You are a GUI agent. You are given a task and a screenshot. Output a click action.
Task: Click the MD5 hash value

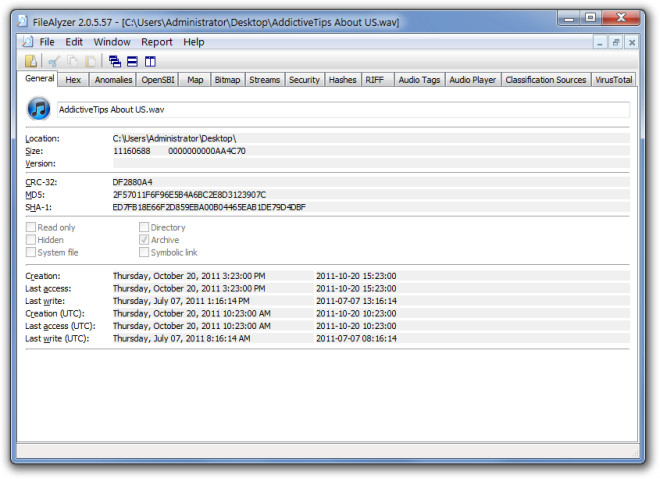pyautogui.click(x=189, y=195)
